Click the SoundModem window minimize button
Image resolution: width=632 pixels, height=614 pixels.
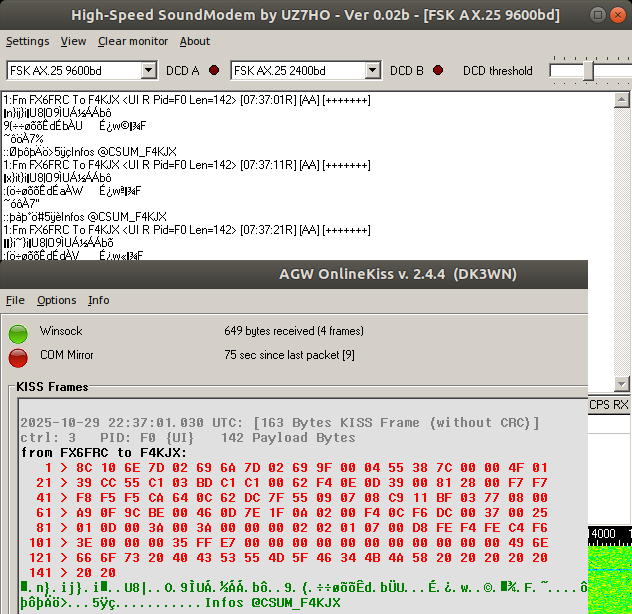click(597, 16)
